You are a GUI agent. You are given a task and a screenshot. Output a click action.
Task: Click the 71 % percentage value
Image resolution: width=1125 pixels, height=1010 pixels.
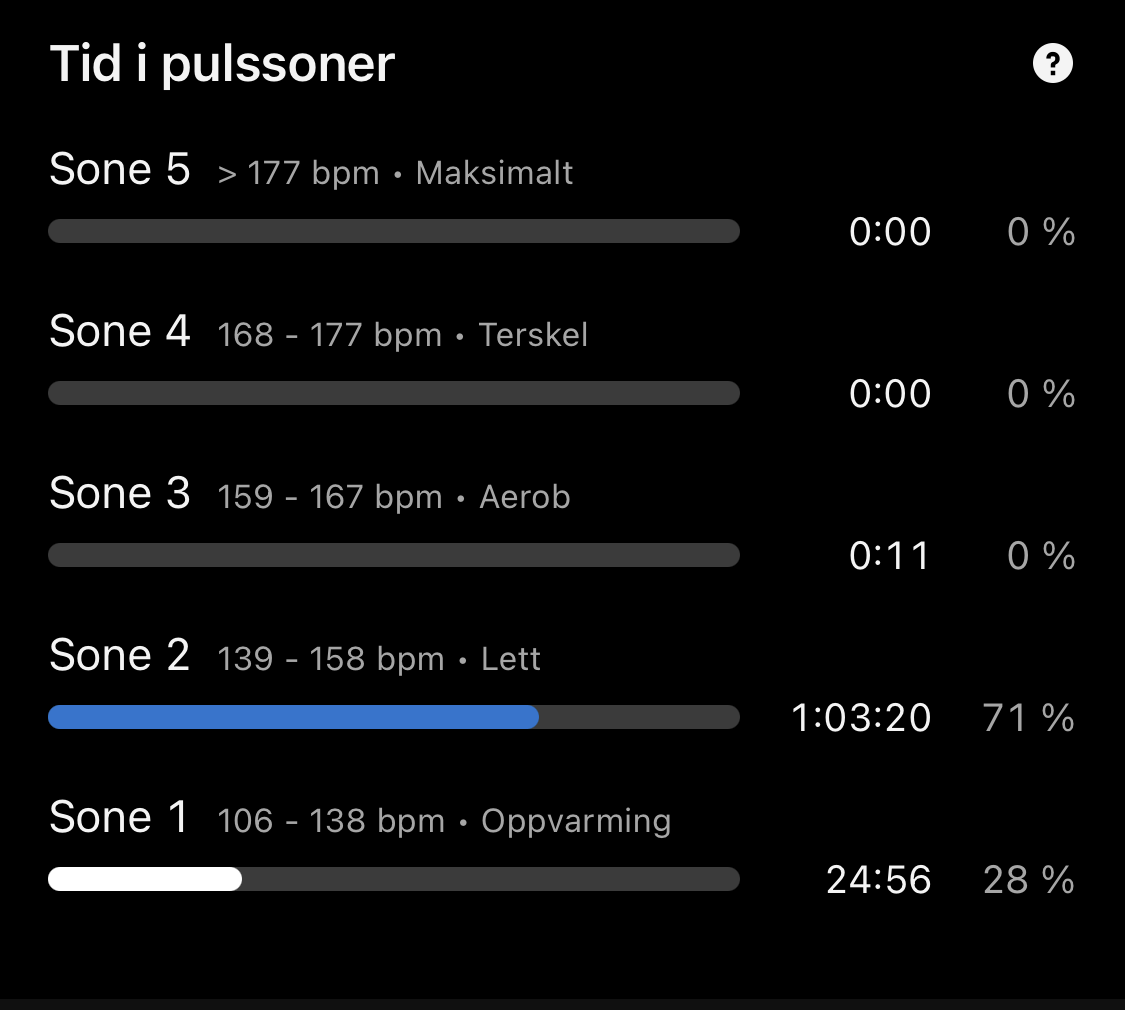pyautogui.click(x=1028, y=718)
